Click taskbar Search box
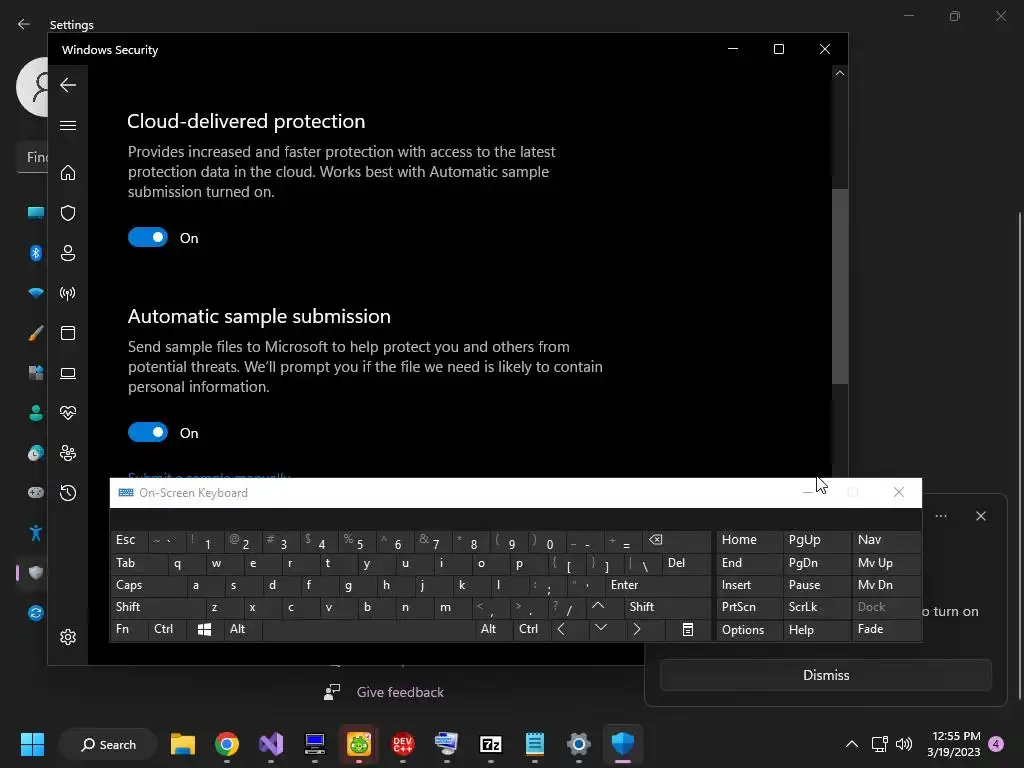This screenshot has width=1024, height=768. point(108,744)
